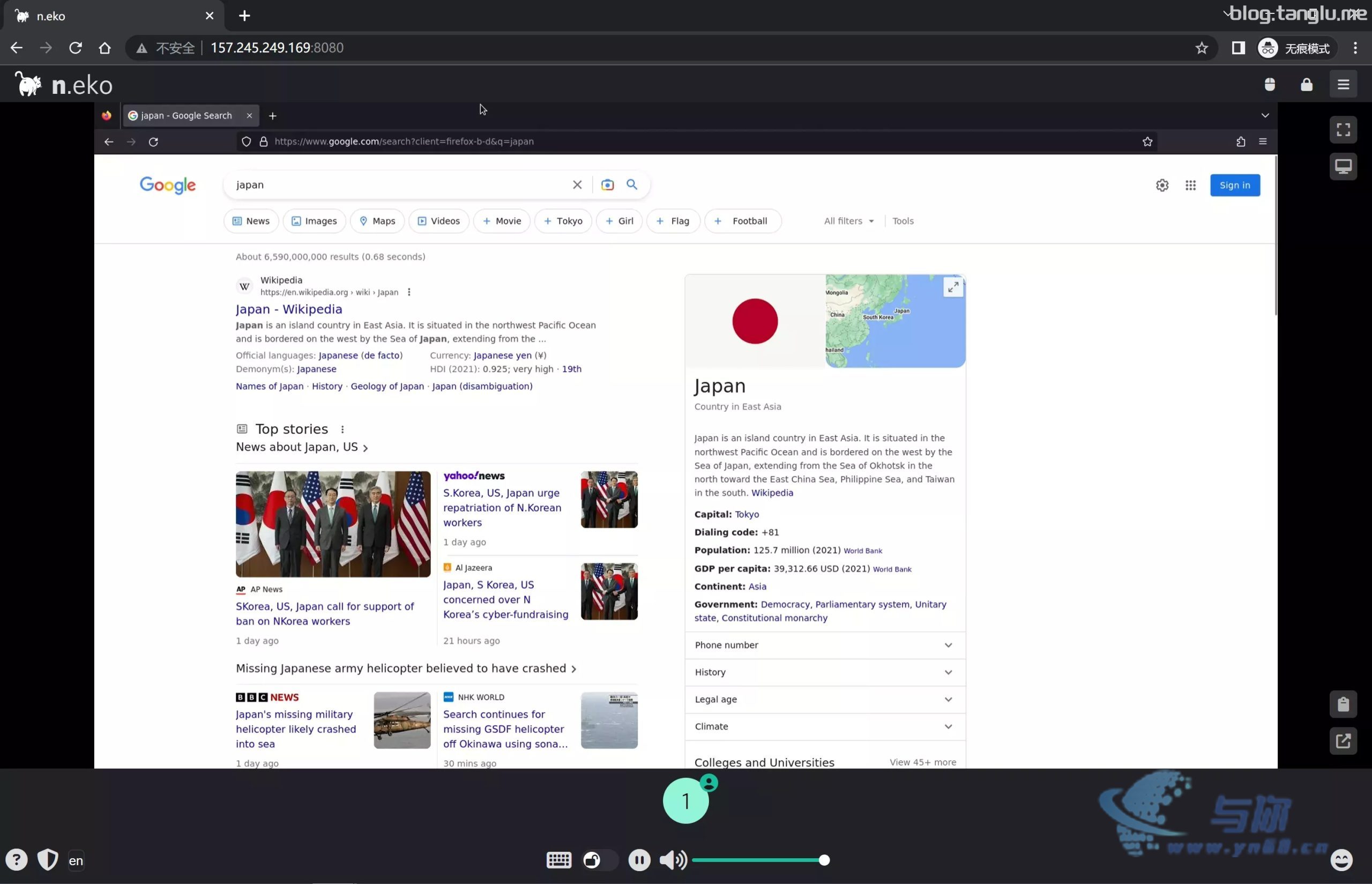
Task: Expand the History section
Action: 825,672
